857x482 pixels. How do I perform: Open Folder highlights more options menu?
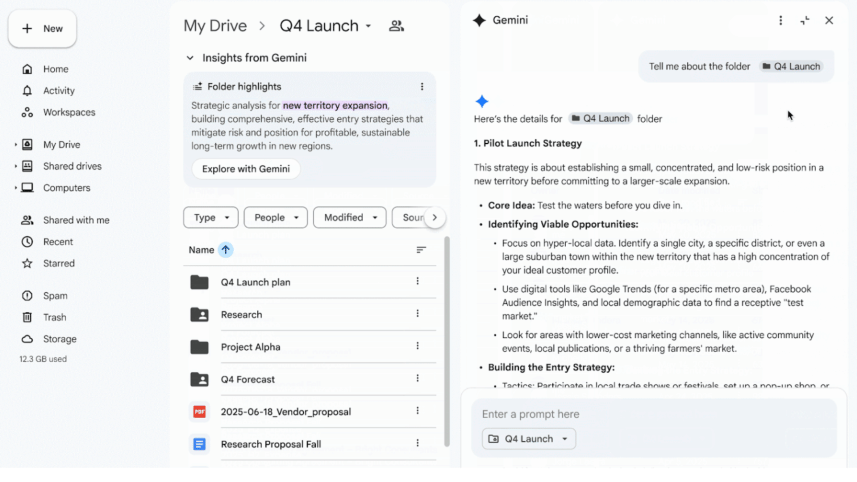(x=421, y=86)
